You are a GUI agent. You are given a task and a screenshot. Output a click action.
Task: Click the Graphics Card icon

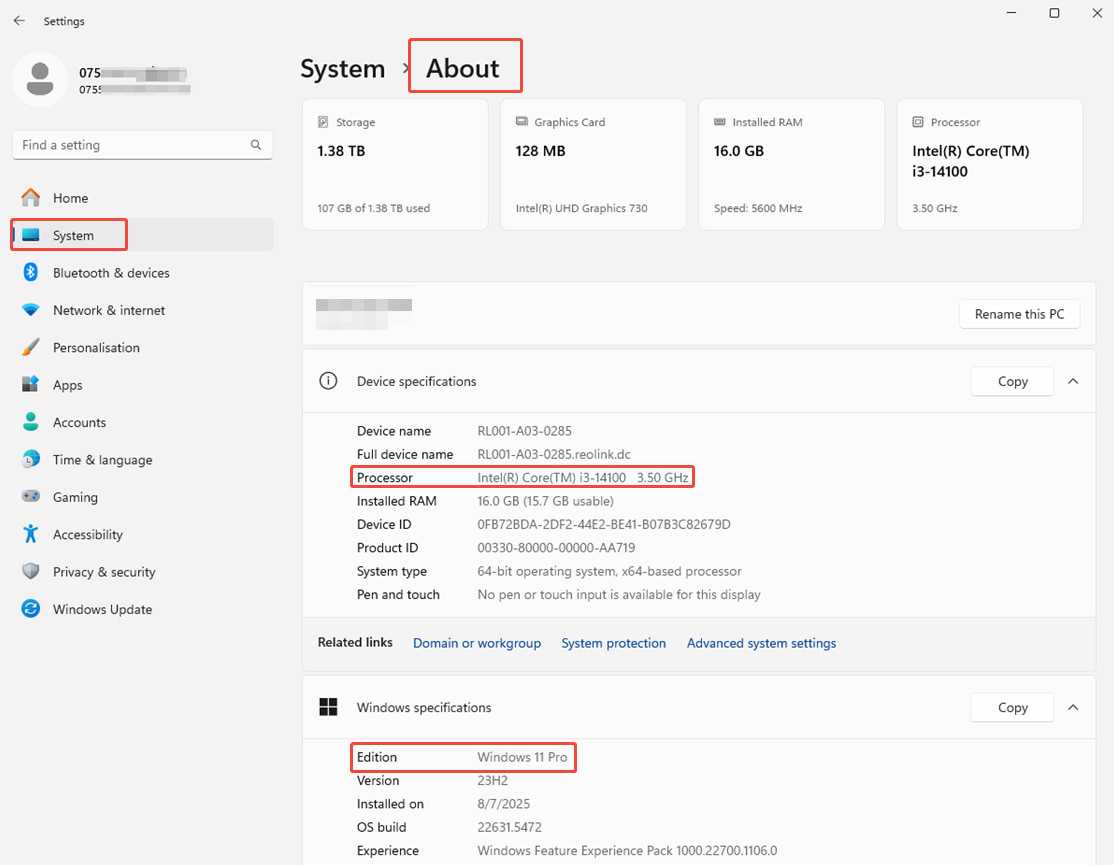tap(521, 121)
